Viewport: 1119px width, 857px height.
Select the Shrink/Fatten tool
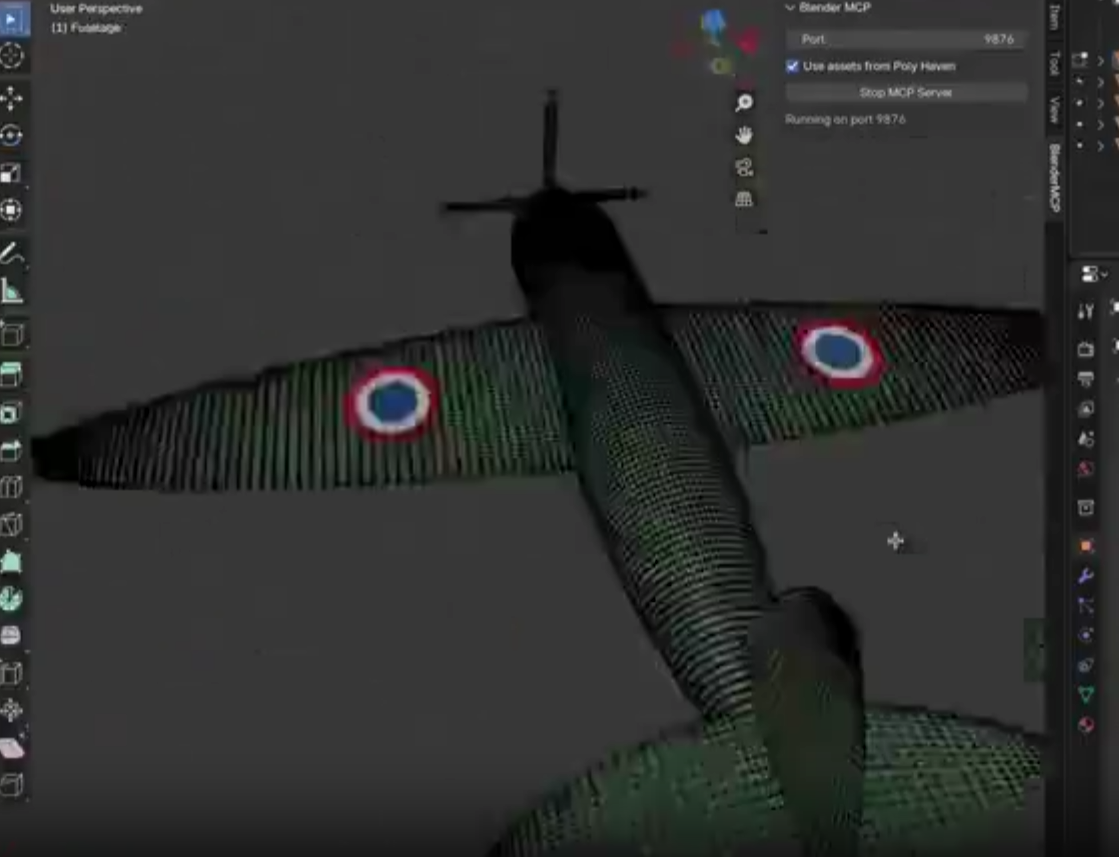(12, 710)
